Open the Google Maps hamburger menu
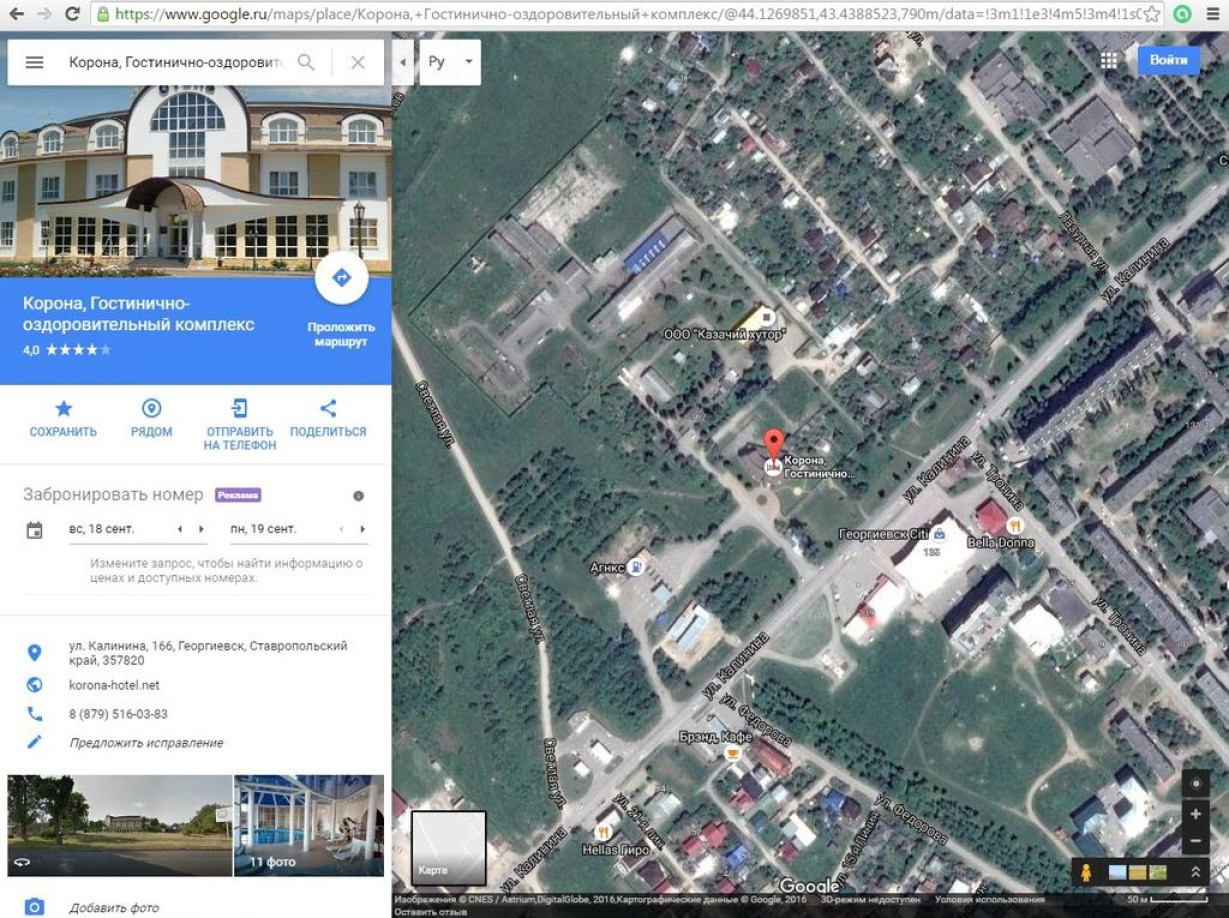 (34, 62)
